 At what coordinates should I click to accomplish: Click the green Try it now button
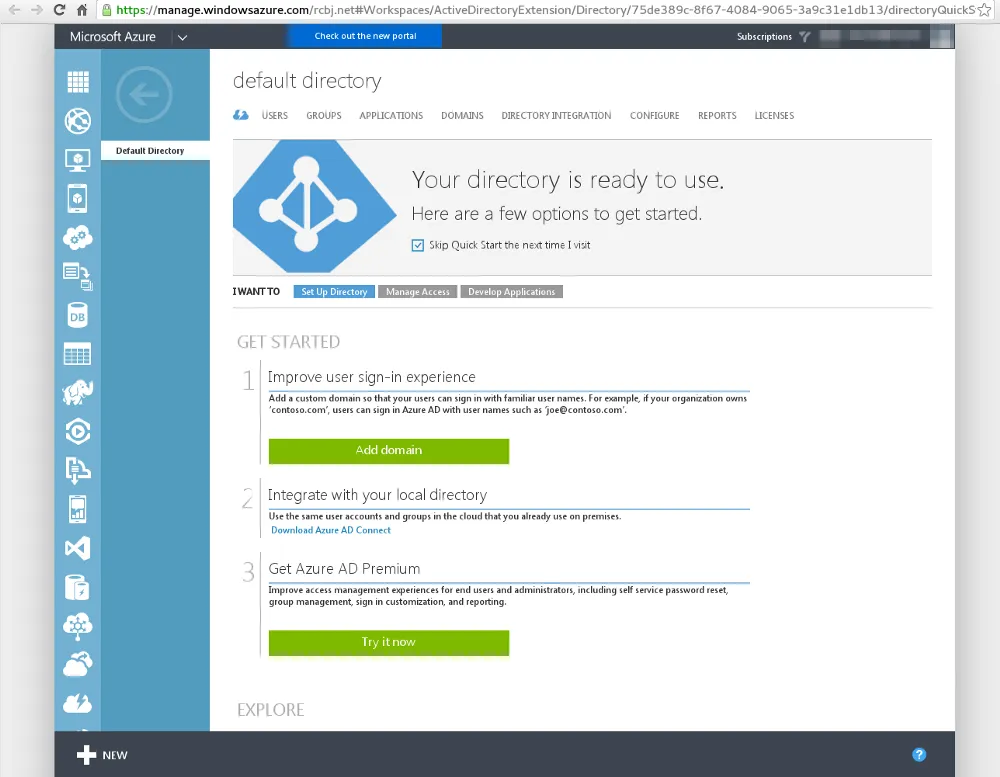389,642
